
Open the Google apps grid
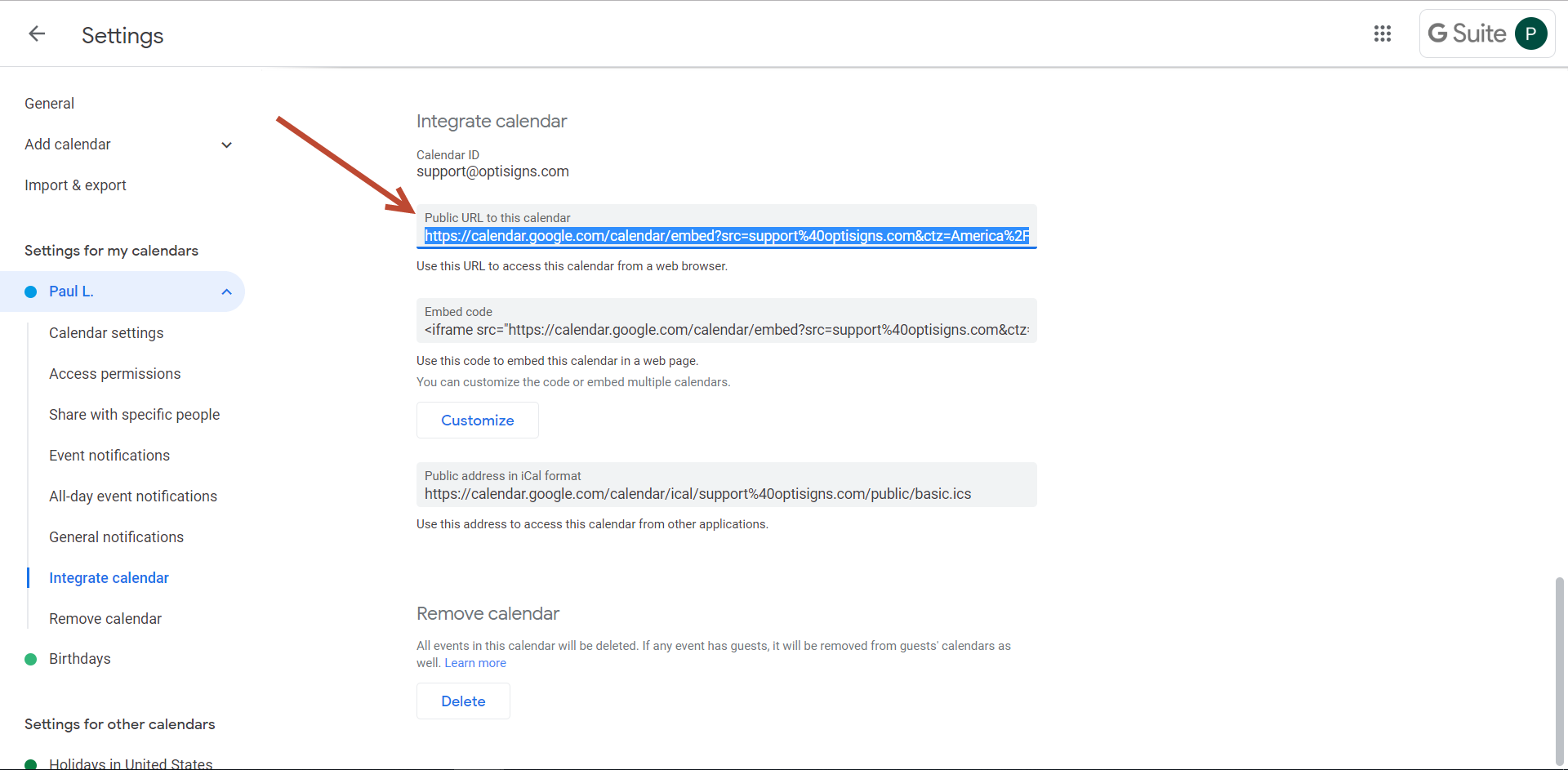click(1382, 33)
